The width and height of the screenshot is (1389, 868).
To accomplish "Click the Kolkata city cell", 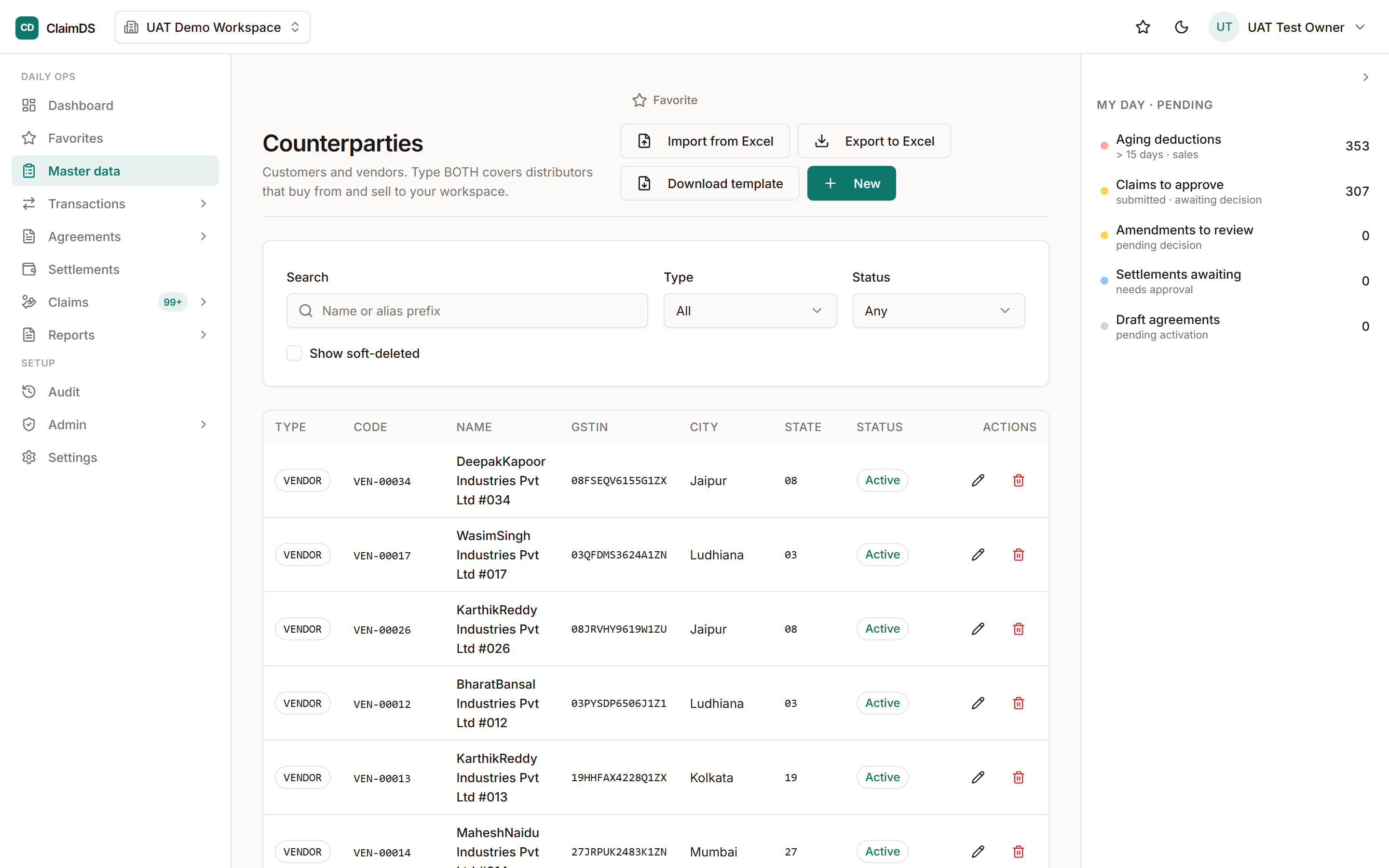I will point(711,778).
